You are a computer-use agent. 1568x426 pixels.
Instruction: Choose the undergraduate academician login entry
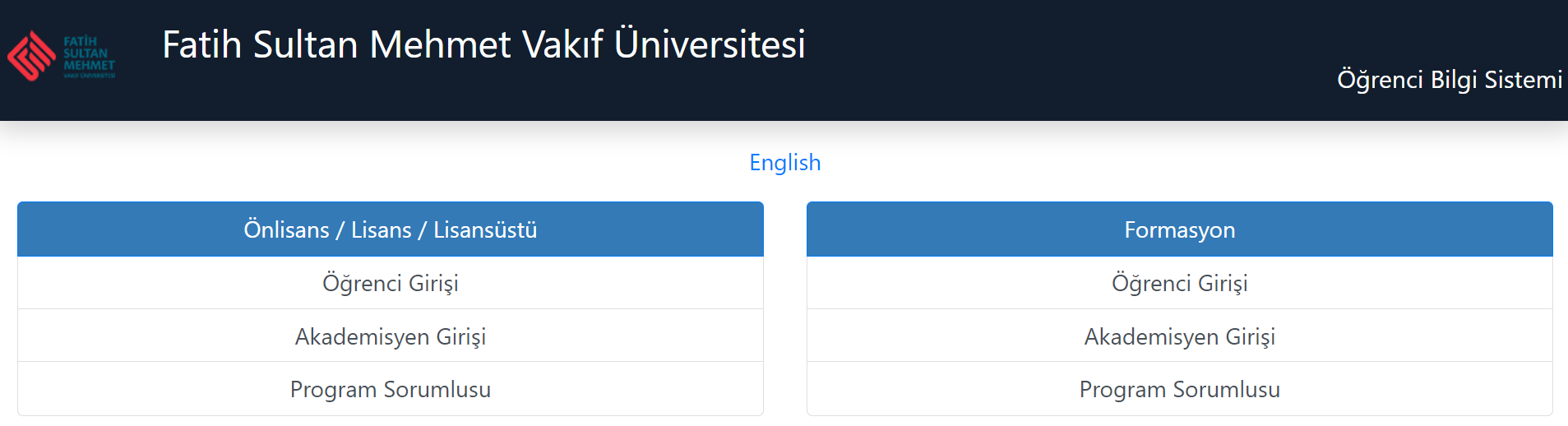click(391, 336)
